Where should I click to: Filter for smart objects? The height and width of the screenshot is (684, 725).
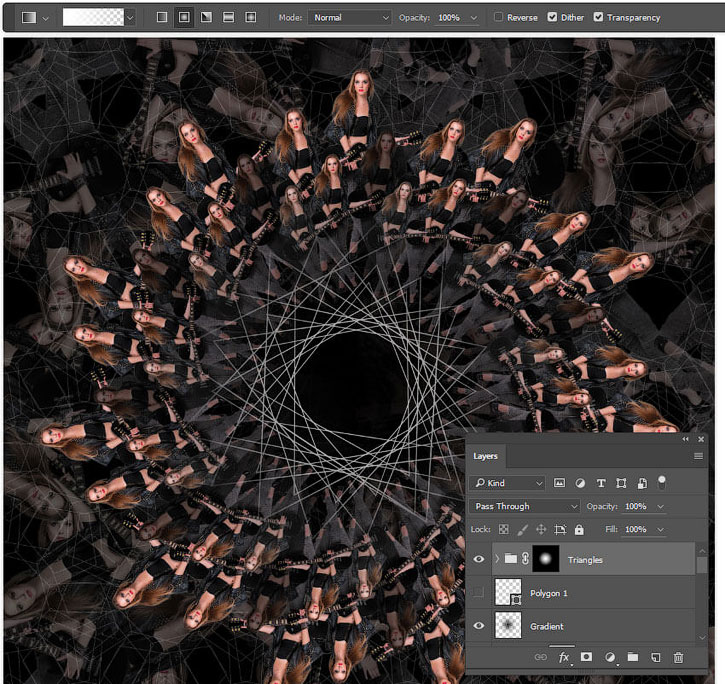[642, 483]
